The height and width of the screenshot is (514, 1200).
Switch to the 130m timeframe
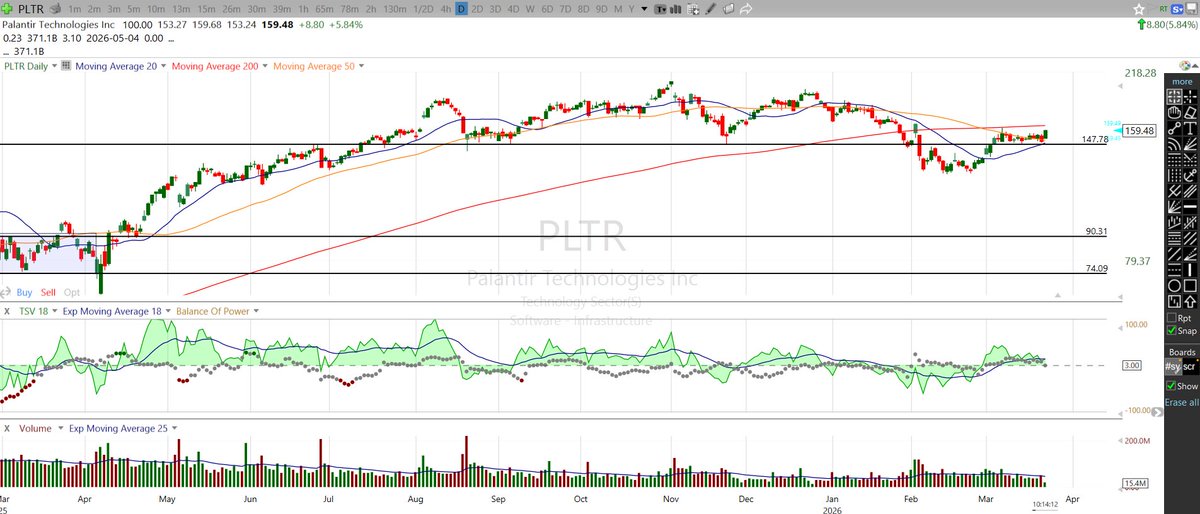(x=397, y=9)
